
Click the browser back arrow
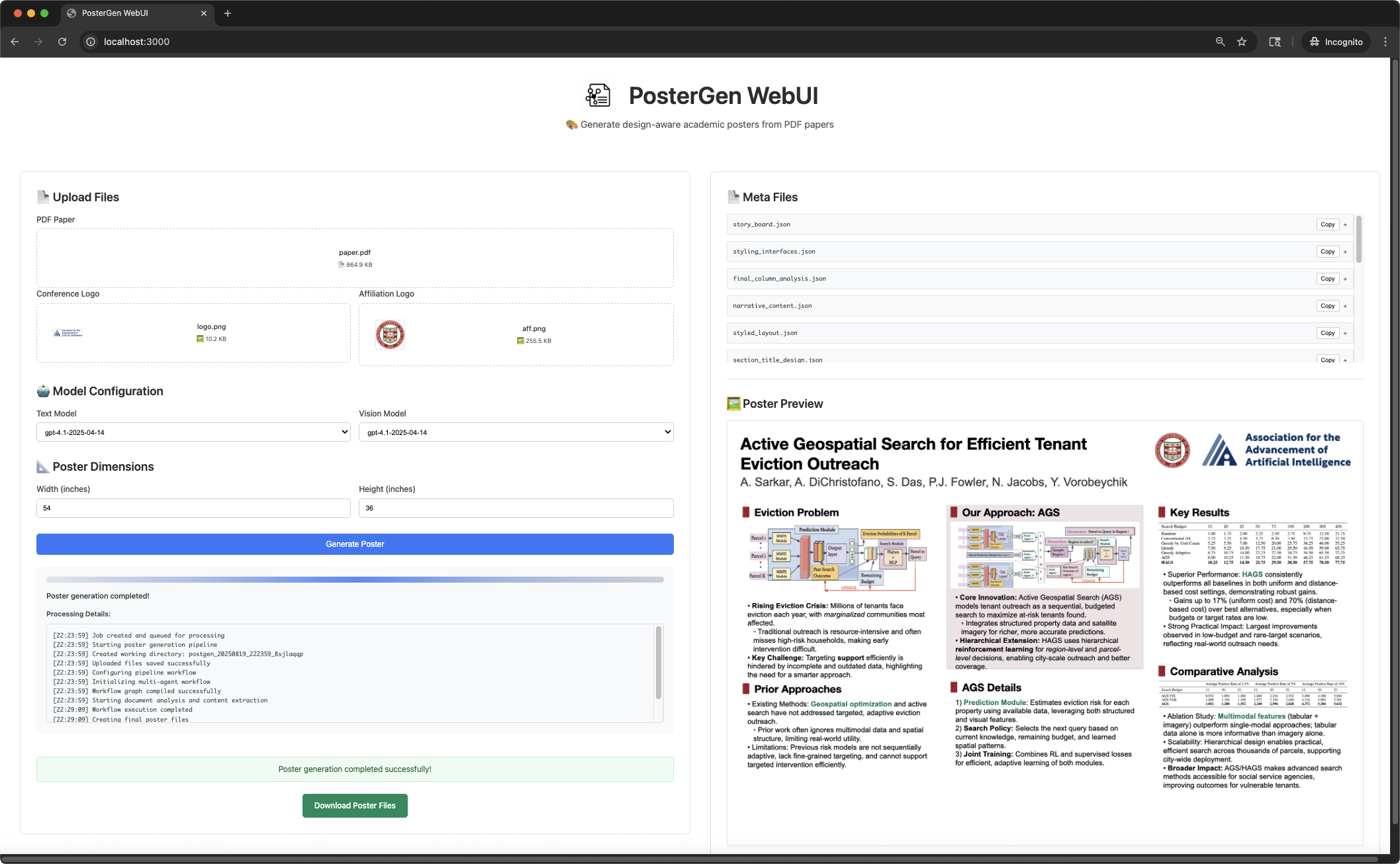pyautogui.click(x=15, y=42)
